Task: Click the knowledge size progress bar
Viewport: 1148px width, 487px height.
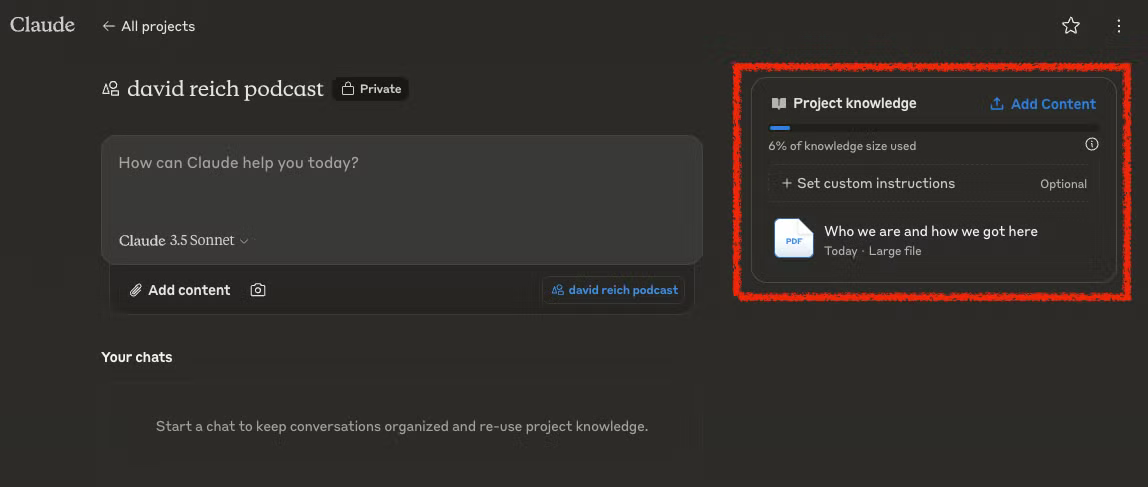Action: [x=933, y=128]
